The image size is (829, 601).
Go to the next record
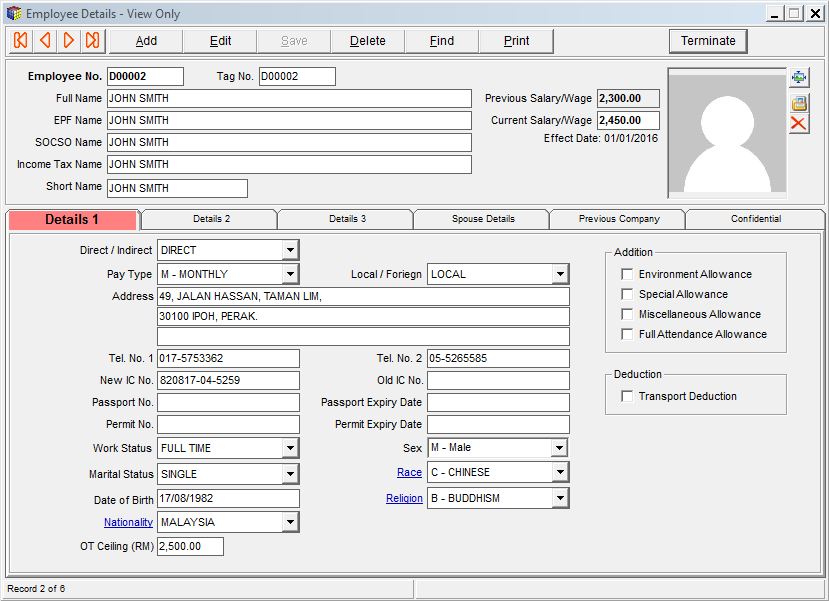point(69,41)
